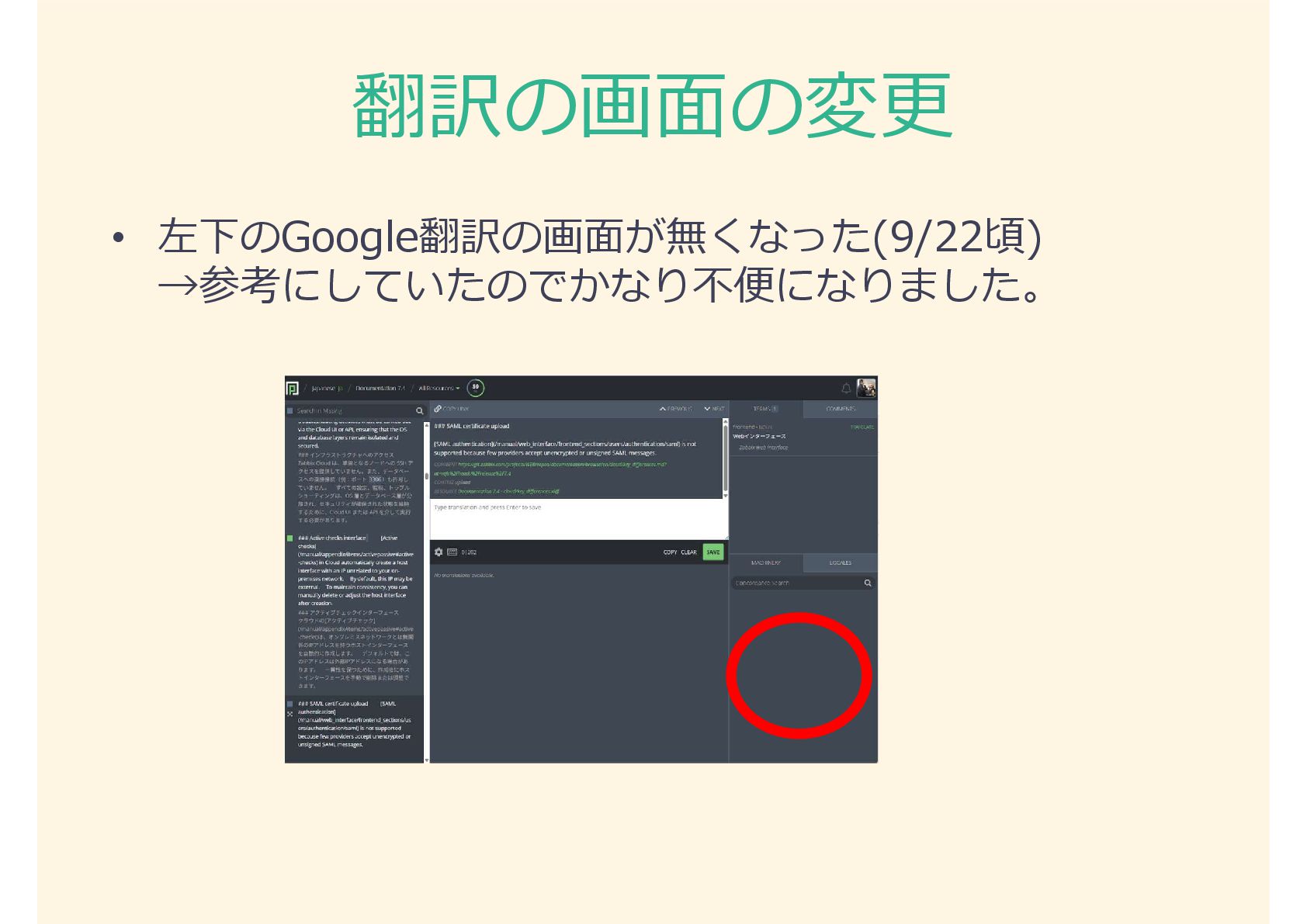The height and width of the screenshot is (924, 1307).
Task: Switch to the Machinery tab
Action: 765,562
